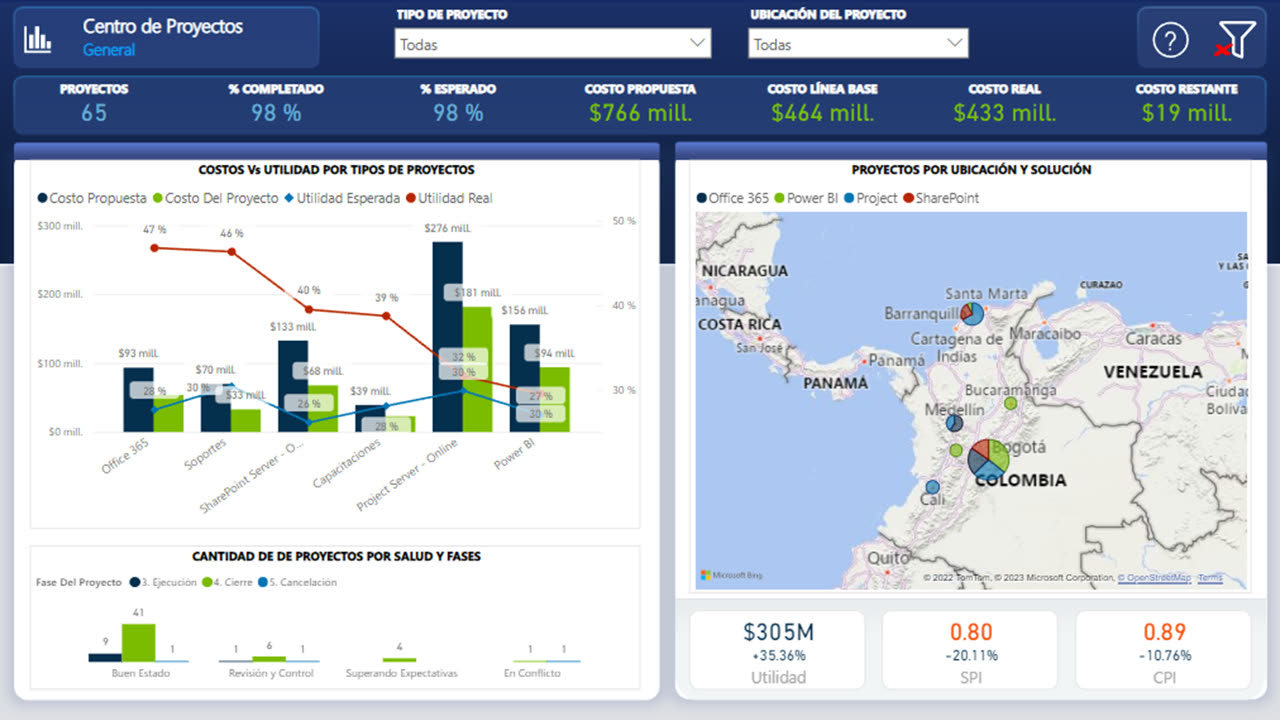Click the Medellín pie marker on the map
This screenshot has width=1280, height=720.
pos(955,423)
